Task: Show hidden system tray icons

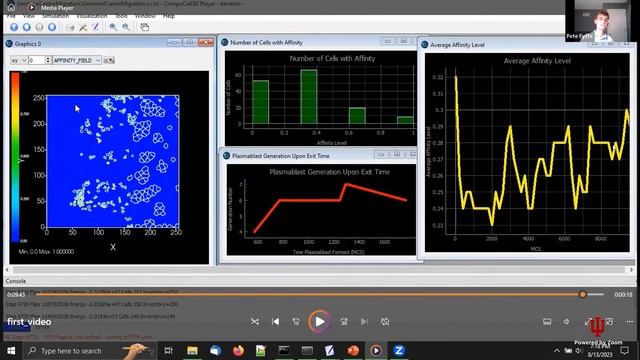Action: (x=557, y=351)
